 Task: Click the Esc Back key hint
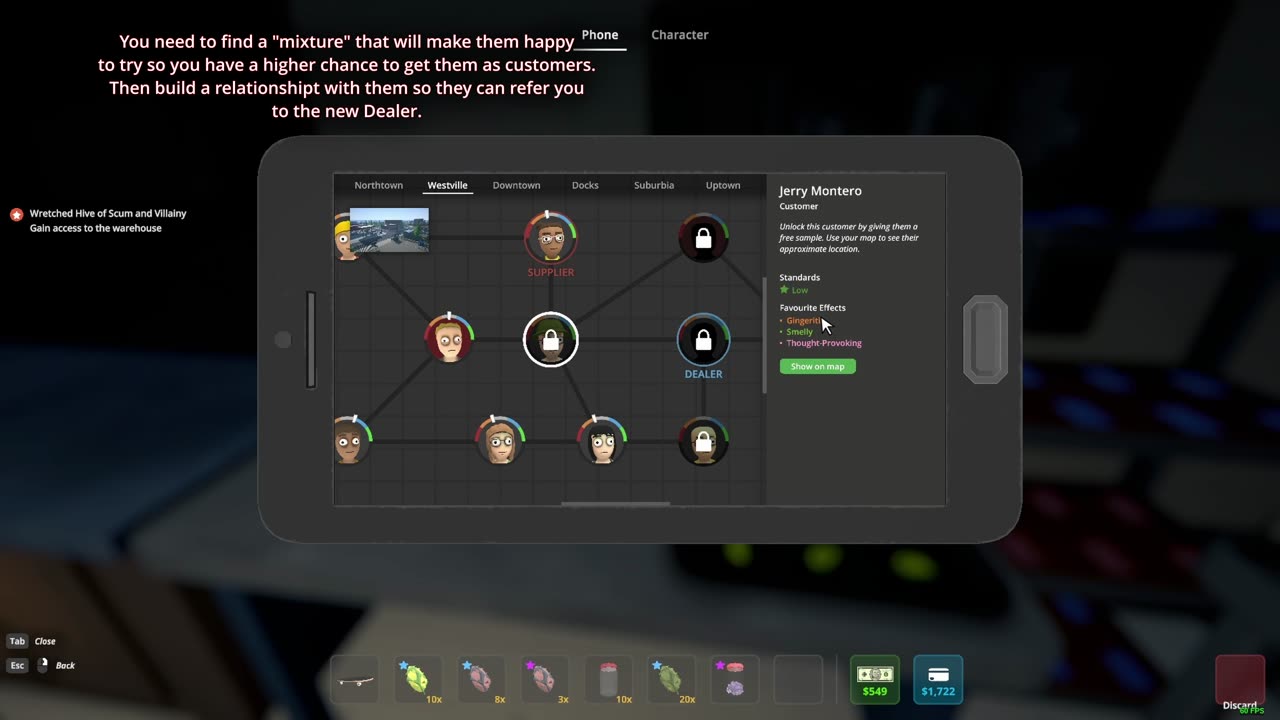click(41, 665)
